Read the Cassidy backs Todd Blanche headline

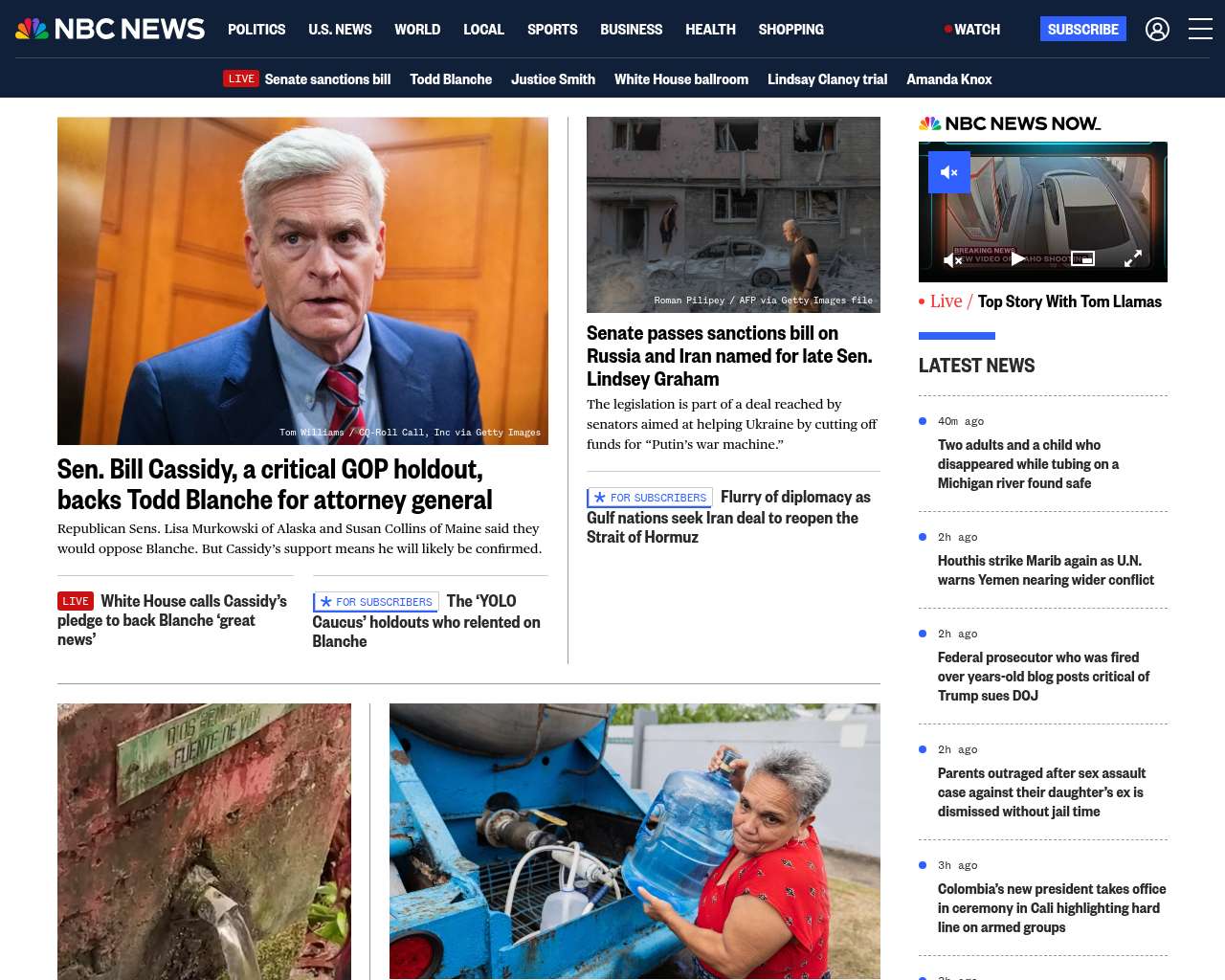(x=275, y=484)
